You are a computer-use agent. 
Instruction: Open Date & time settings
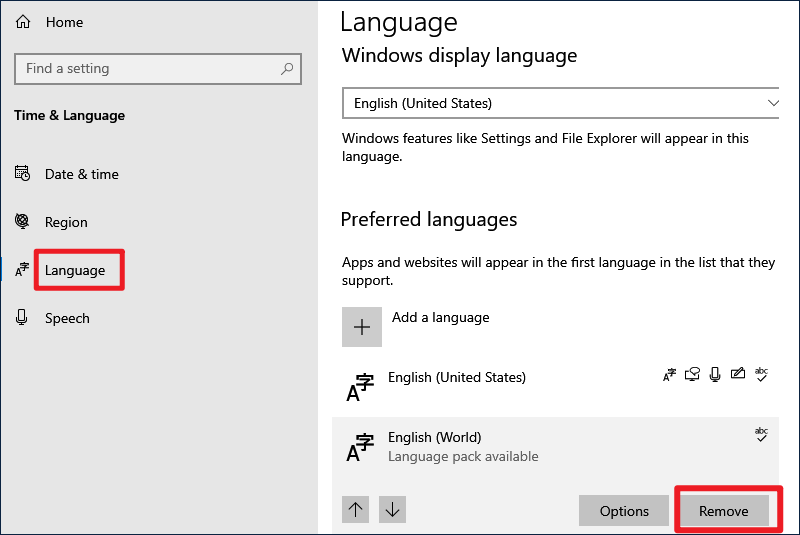click(82, 174)
